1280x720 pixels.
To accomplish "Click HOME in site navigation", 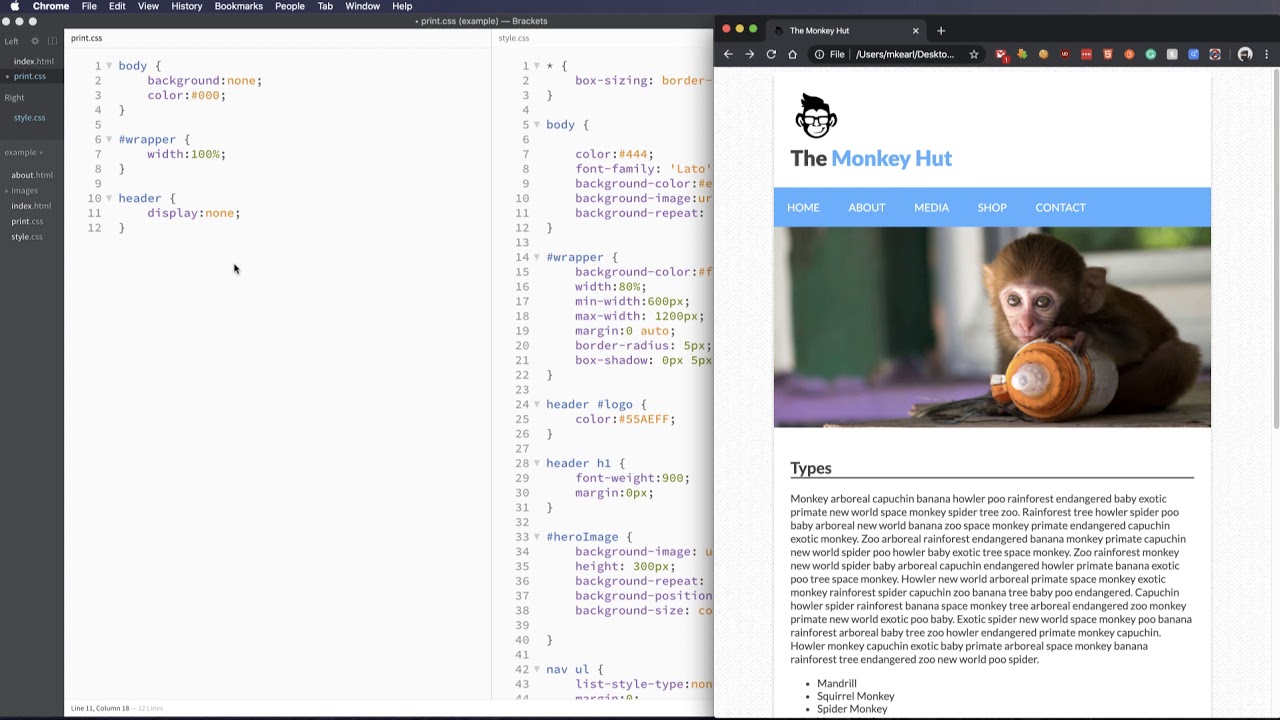I will pos(803,207).
